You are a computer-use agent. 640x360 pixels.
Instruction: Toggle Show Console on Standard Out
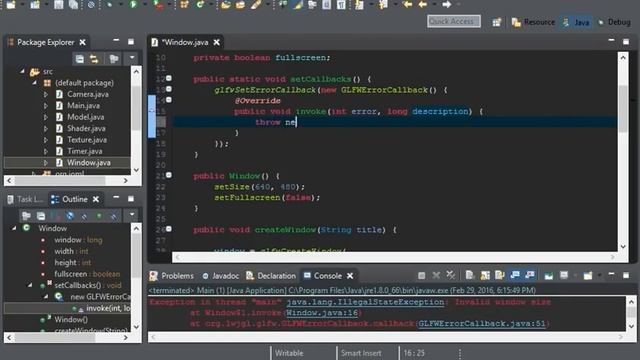click(515, 276)
